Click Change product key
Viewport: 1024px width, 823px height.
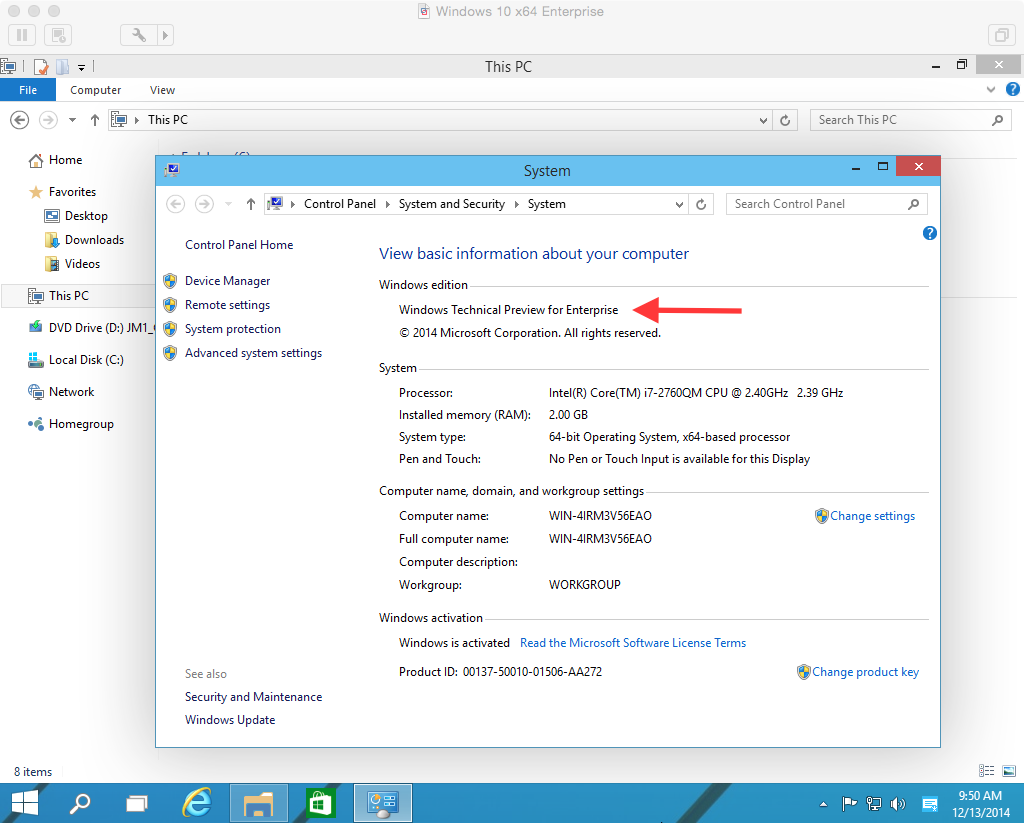pyautogui.click(x=865, y=672)
